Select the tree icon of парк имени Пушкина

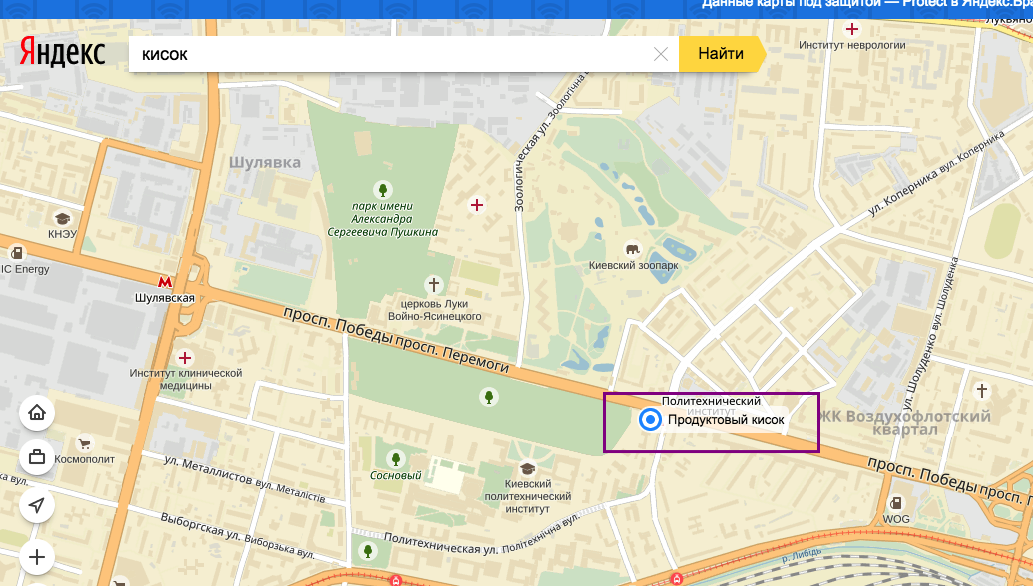point(382,190)
